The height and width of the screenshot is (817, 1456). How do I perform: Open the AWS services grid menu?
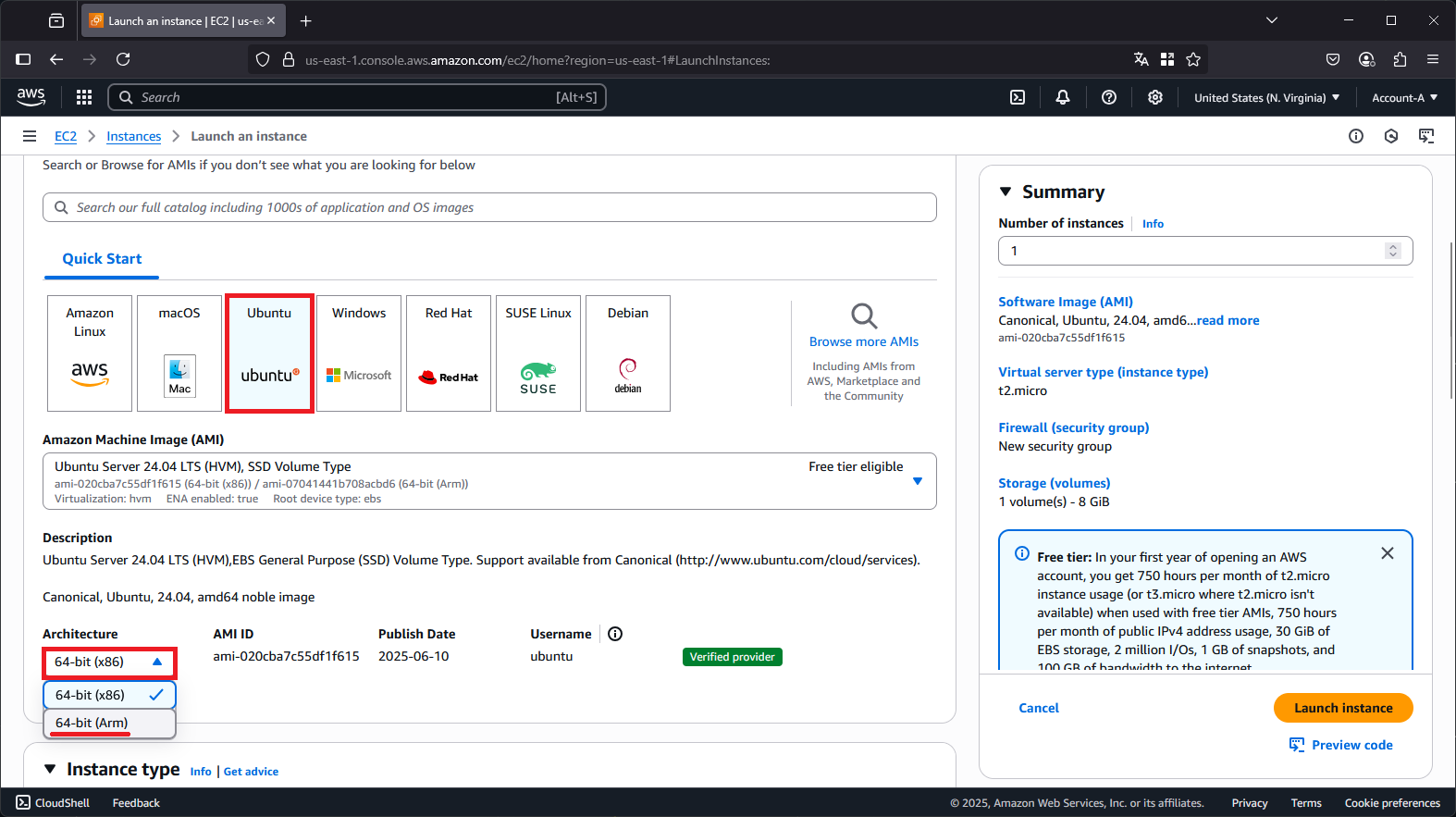(x=84, y=97)
